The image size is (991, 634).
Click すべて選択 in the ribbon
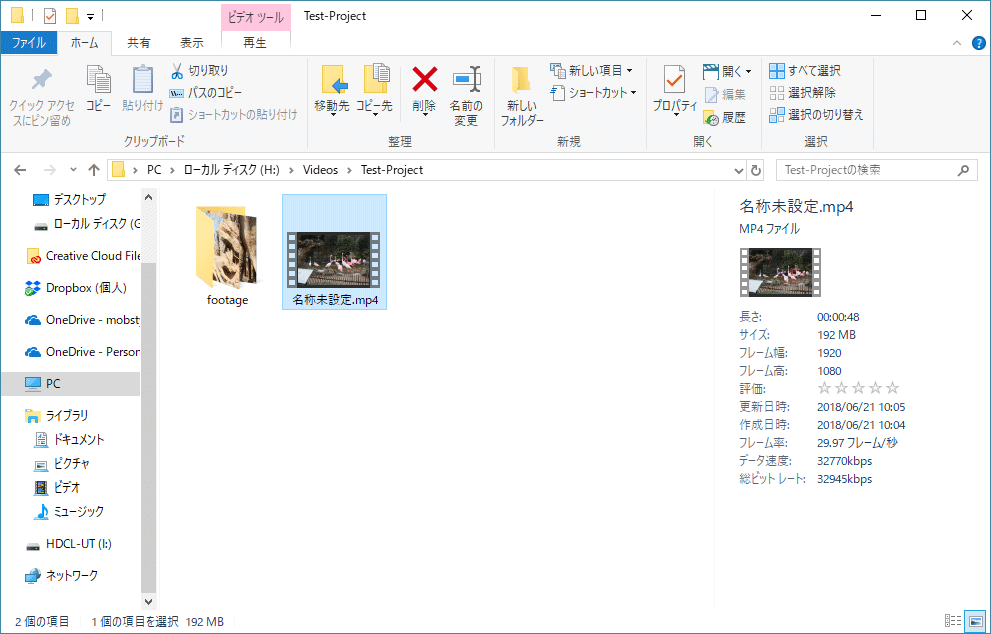(805, 71)
